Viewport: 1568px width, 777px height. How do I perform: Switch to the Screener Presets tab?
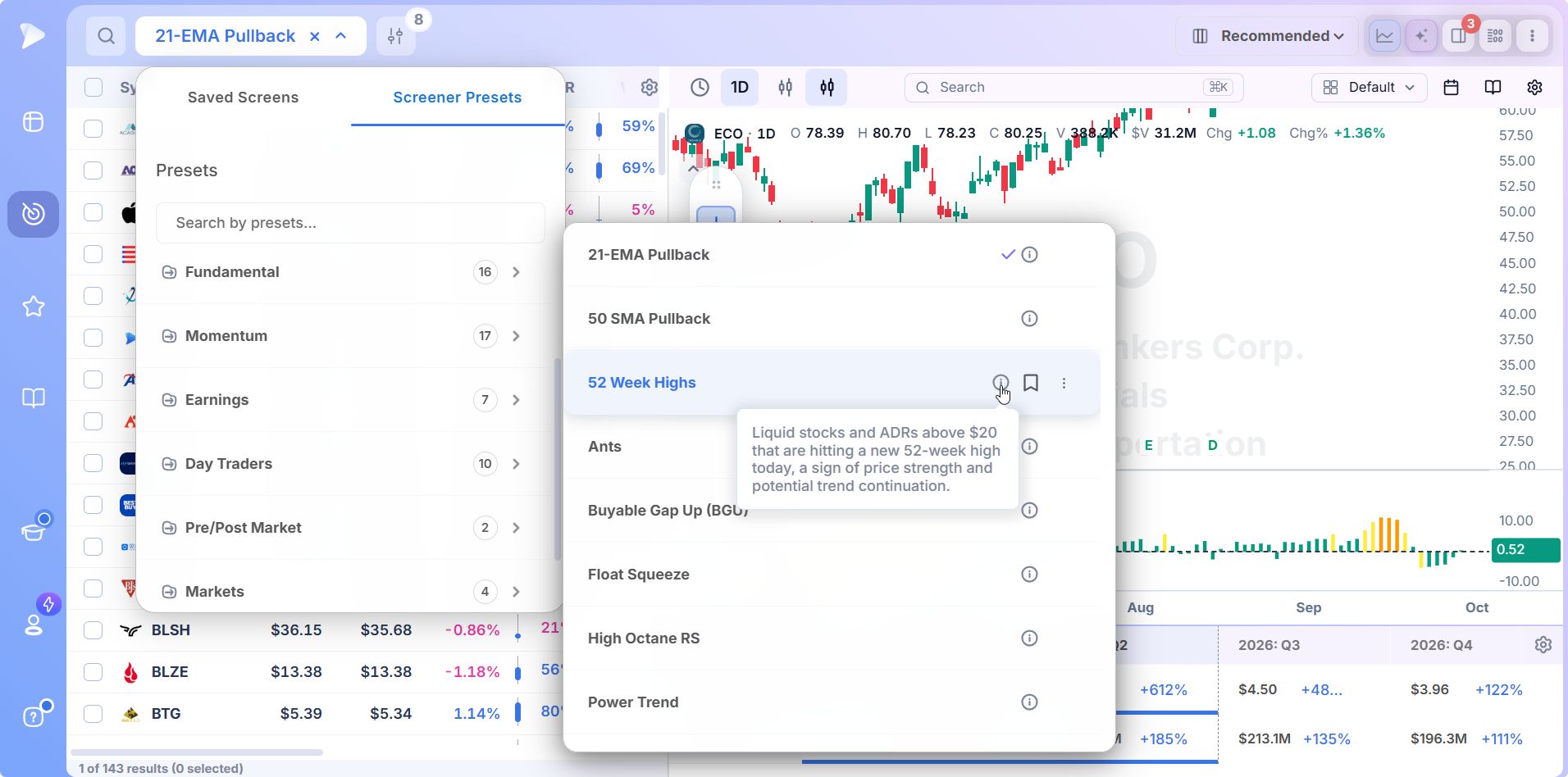[x=457, y=98]
